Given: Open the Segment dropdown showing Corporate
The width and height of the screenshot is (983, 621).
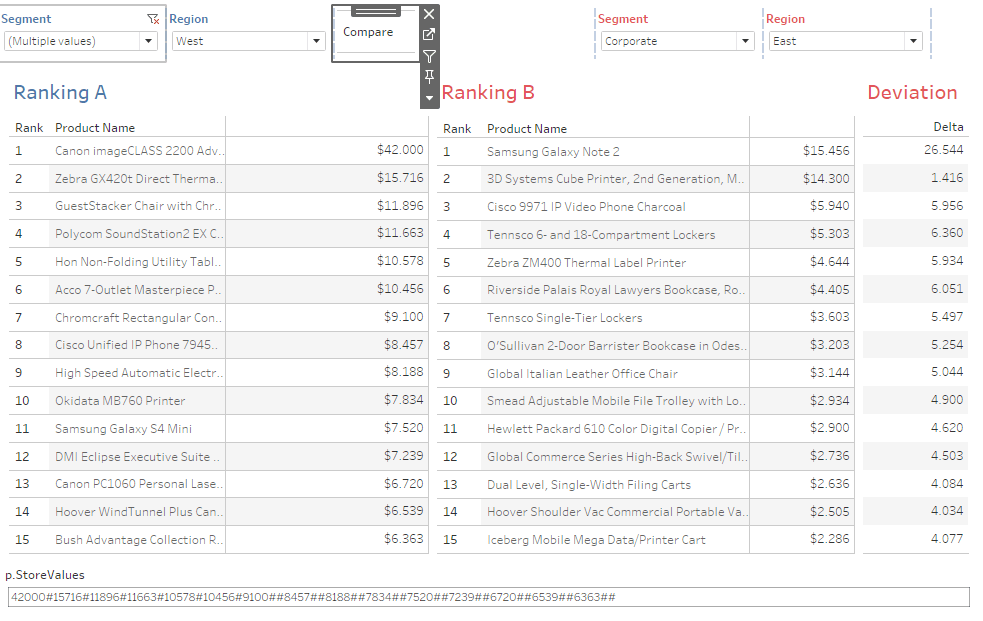Looking at the screenshot, I should click(x=744, y=41).
